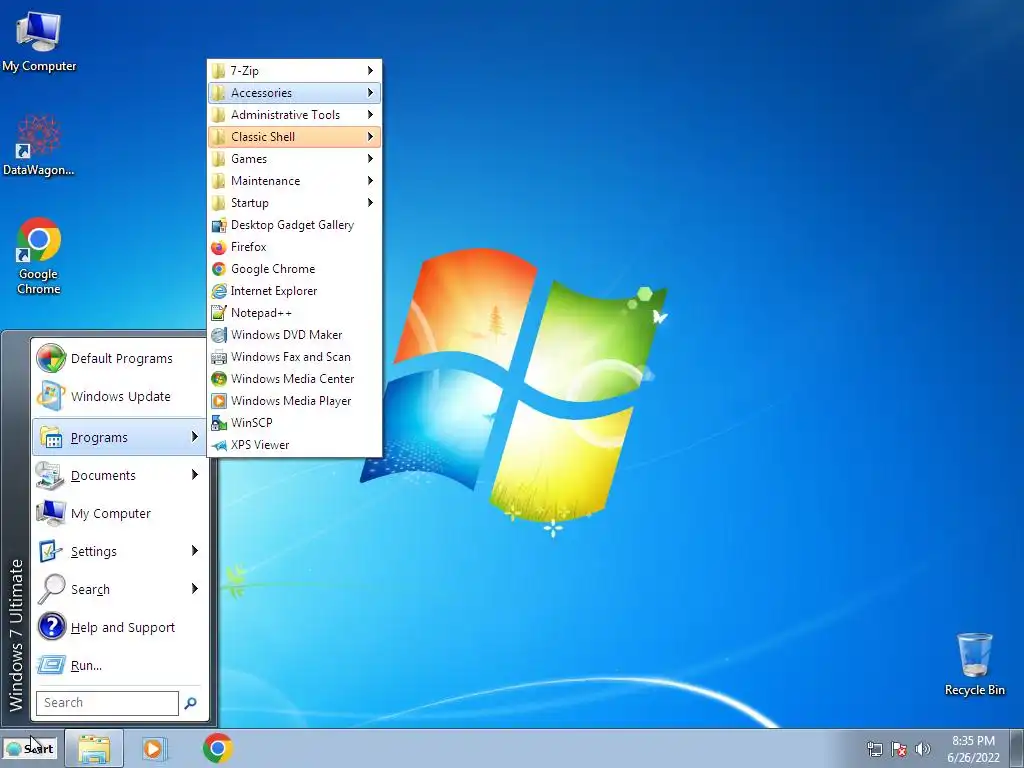Open the Games folder entry
1024x768 pixels.
tap(295, 159)
